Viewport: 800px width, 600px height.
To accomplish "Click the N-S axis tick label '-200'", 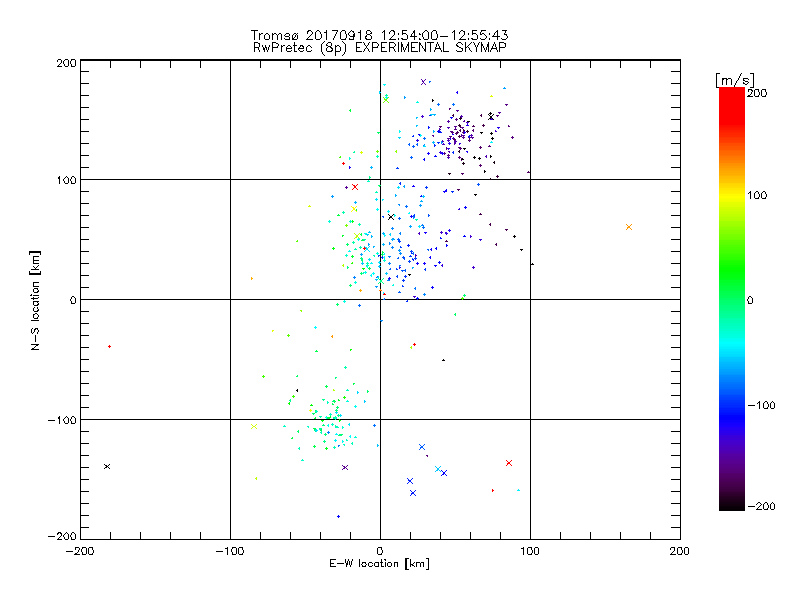I will pos(62,536).
